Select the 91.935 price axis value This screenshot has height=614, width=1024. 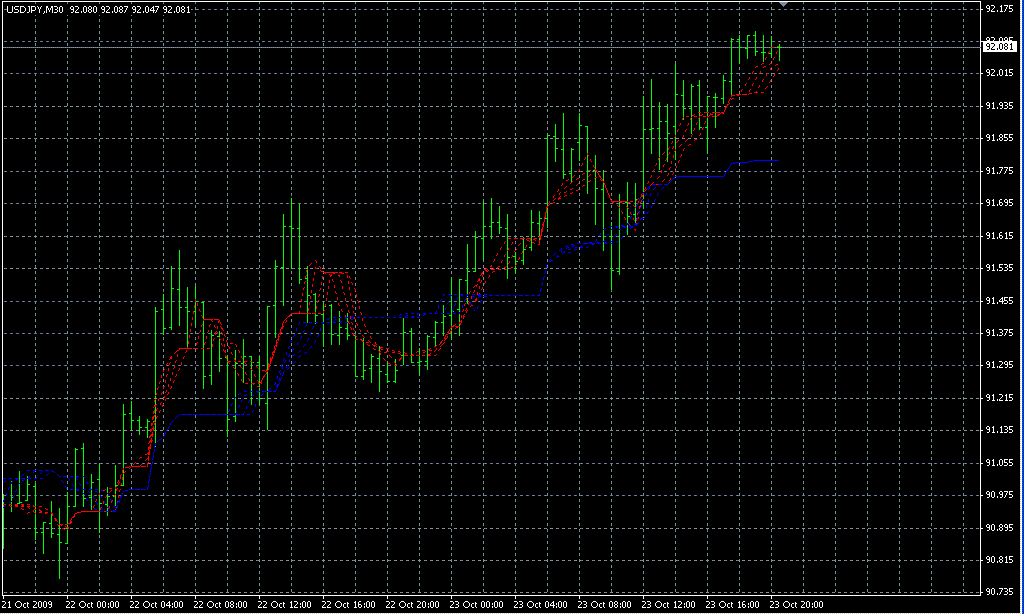(x=999, y=105)
